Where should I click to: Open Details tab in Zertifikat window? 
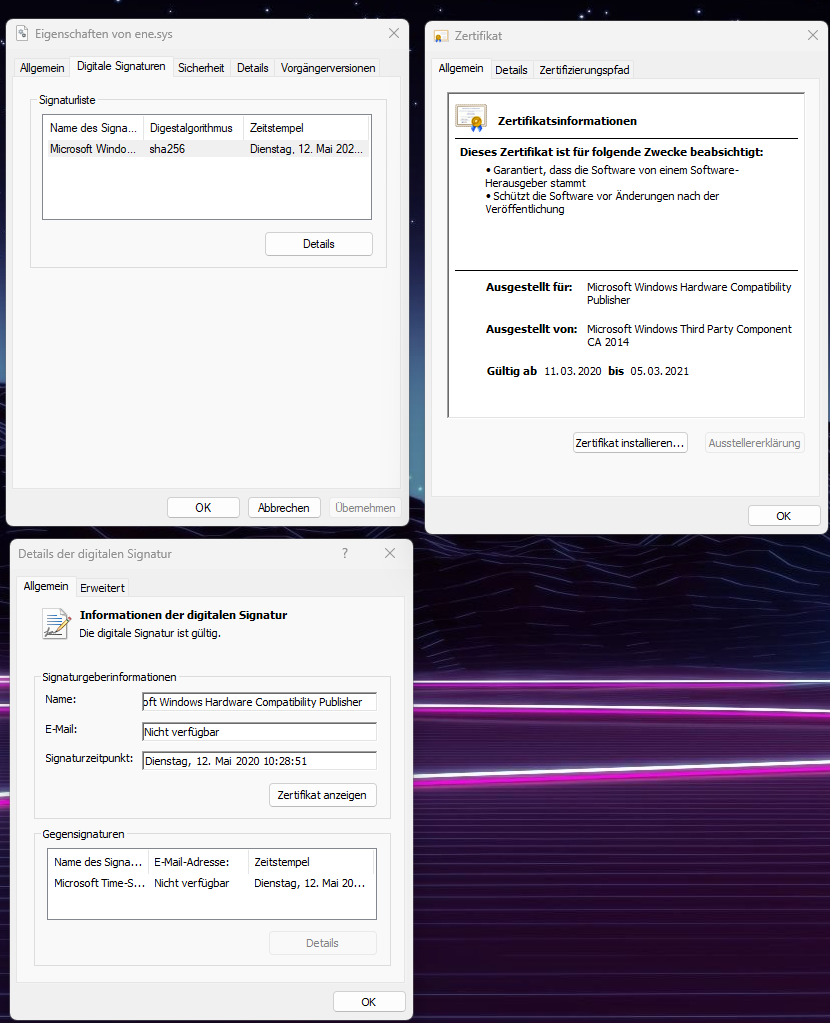pyautogui.click(x=511, y=70)
